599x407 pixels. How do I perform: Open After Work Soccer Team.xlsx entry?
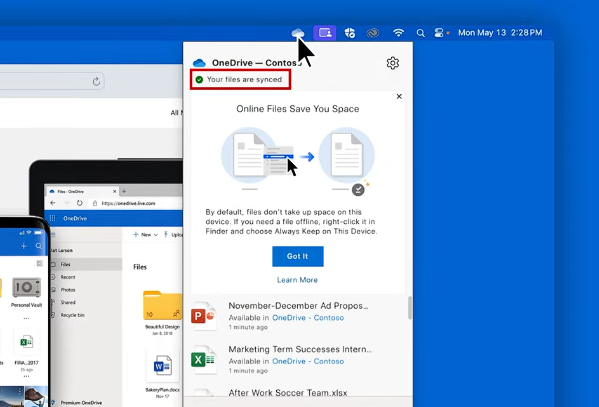click(288, 393)
